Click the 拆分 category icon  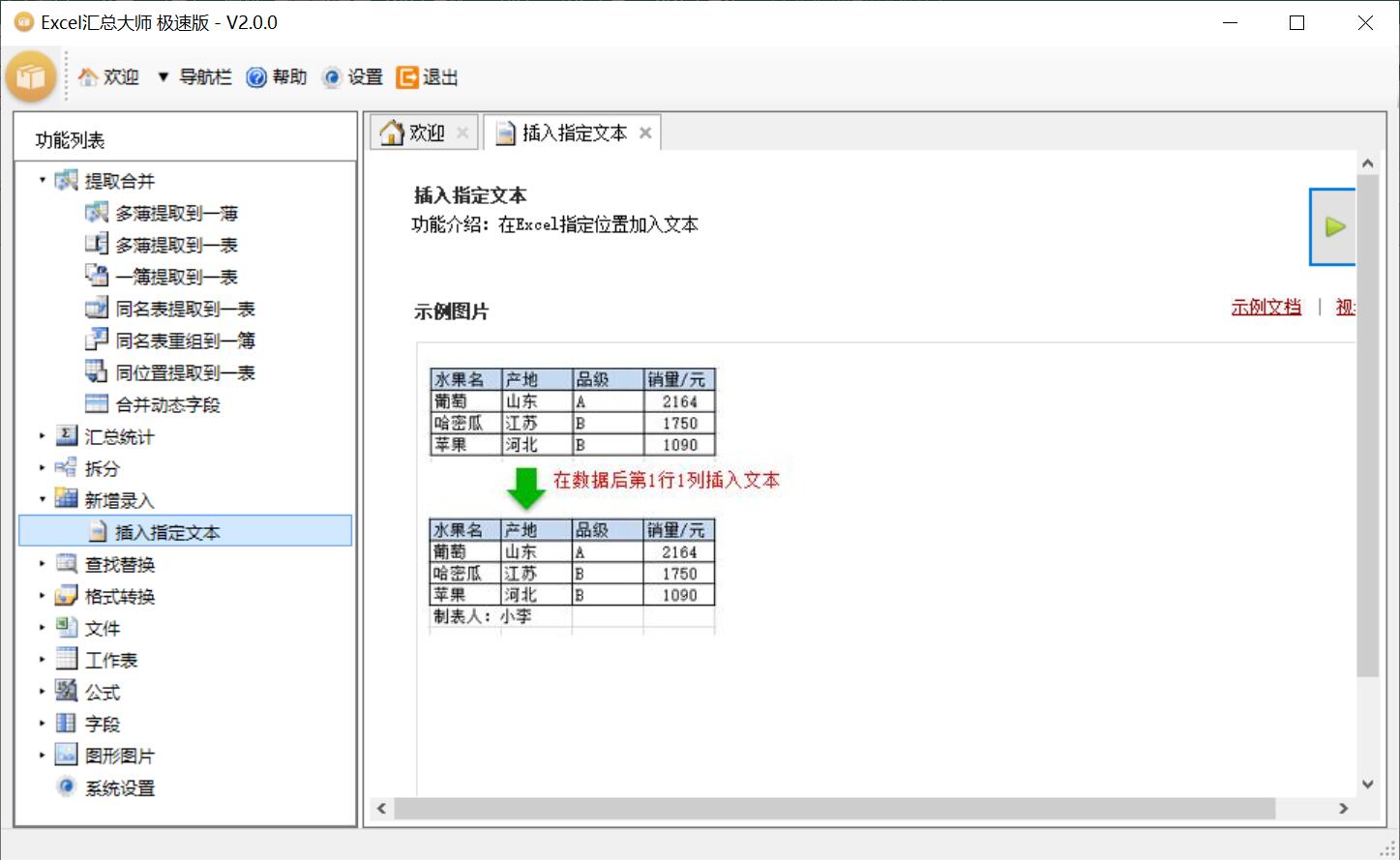tap(67, 467)
